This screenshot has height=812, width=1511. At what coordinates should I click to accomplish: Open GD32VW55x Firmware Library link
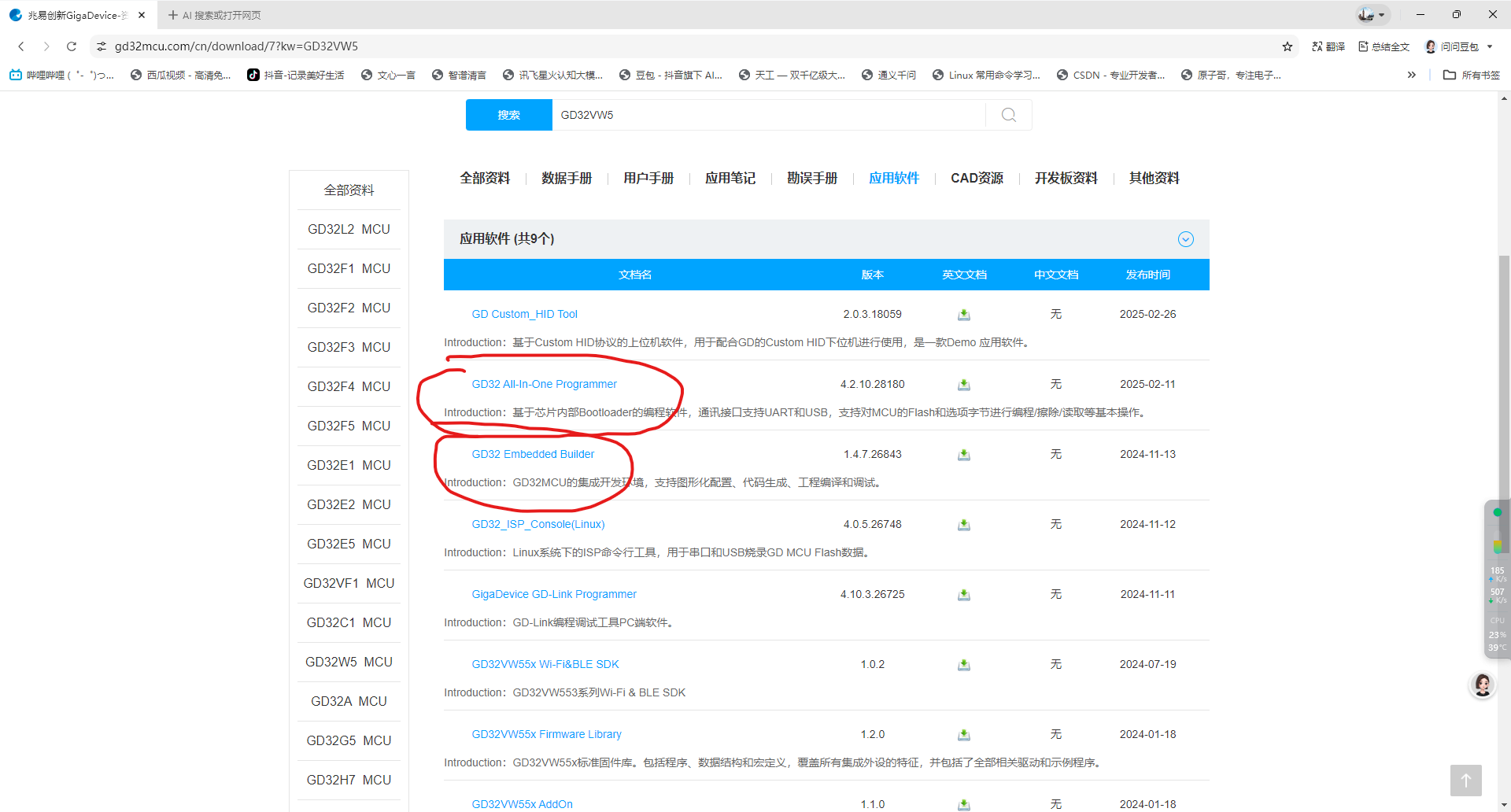click(547, 734)
